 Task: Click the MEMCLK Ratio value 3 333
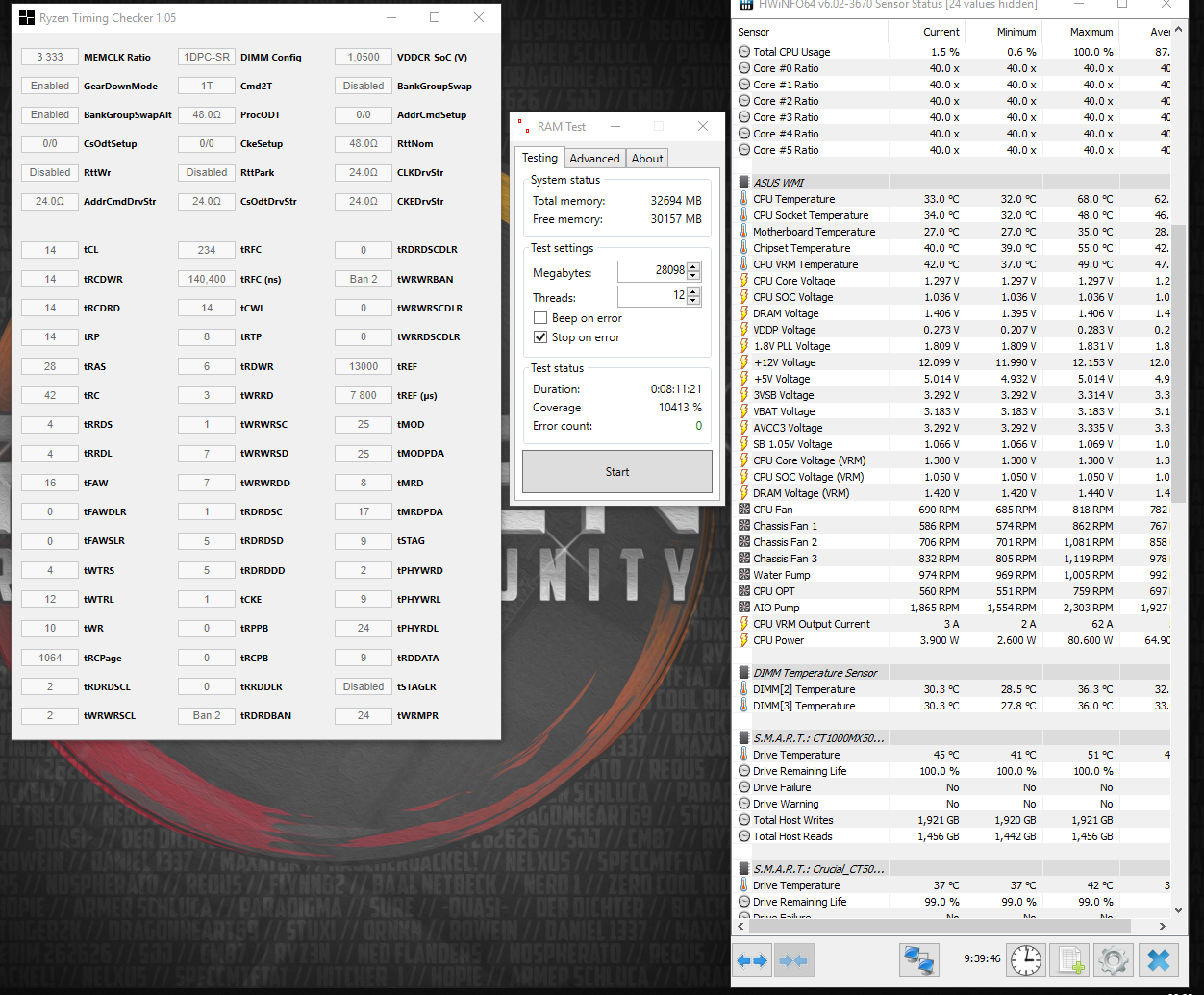(50, 57)
